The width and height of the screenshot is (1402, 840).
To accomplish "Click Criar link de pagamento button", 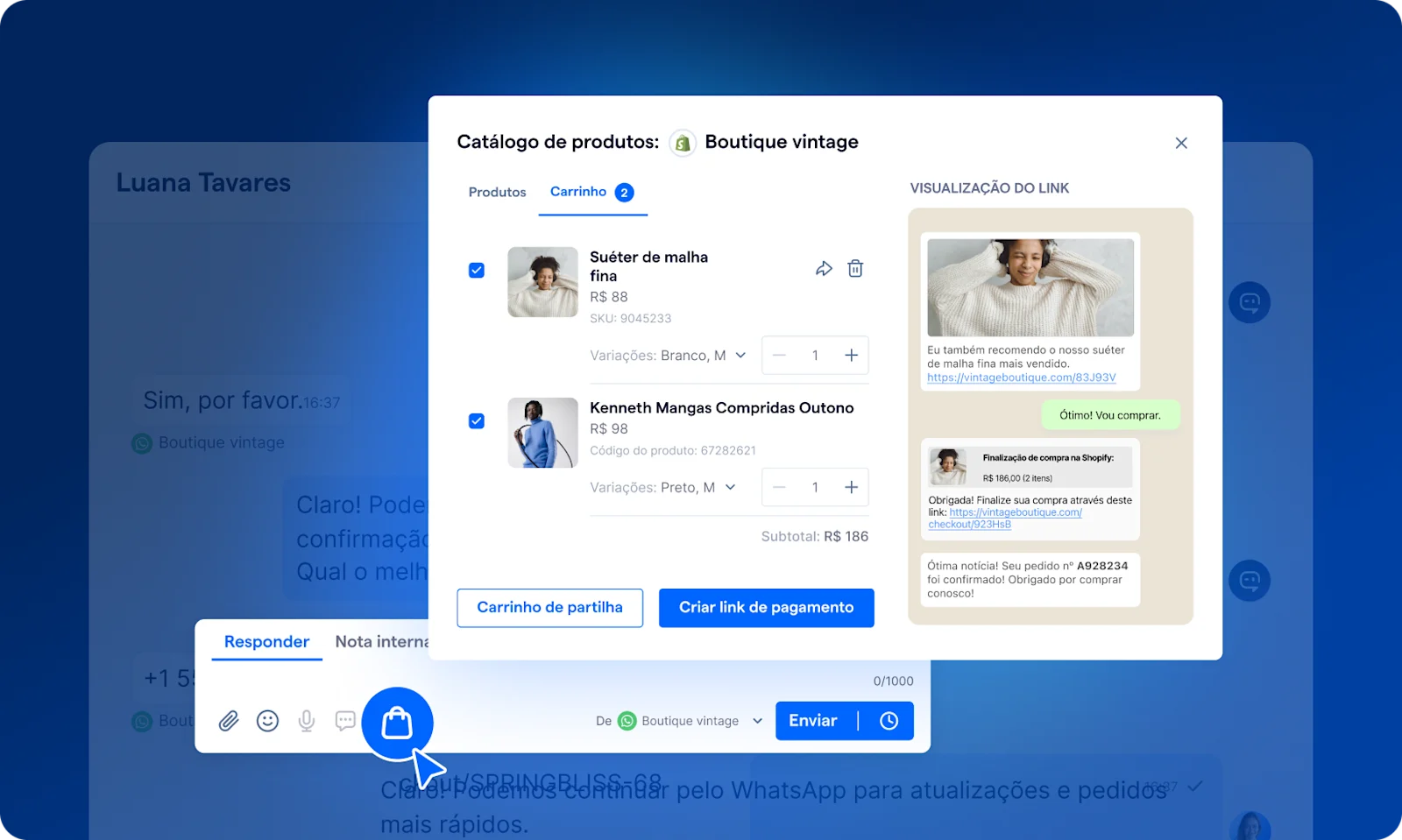I will coord(766,607).
